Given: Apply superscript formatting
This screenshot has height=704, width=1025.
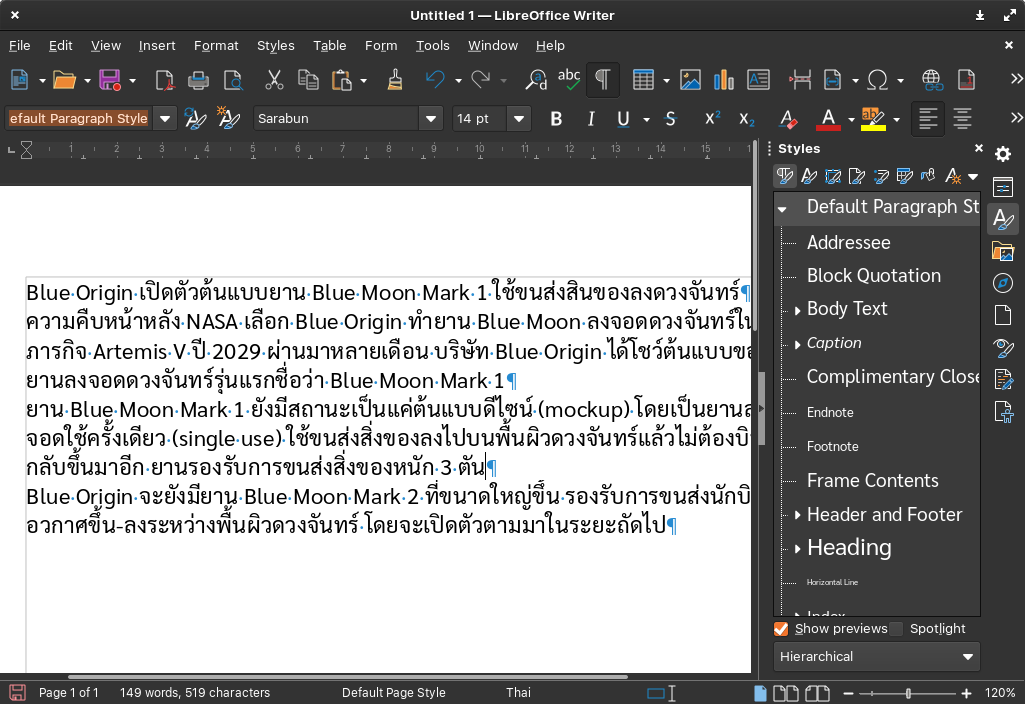Looking at the screenshot, I should coord(712,118).
